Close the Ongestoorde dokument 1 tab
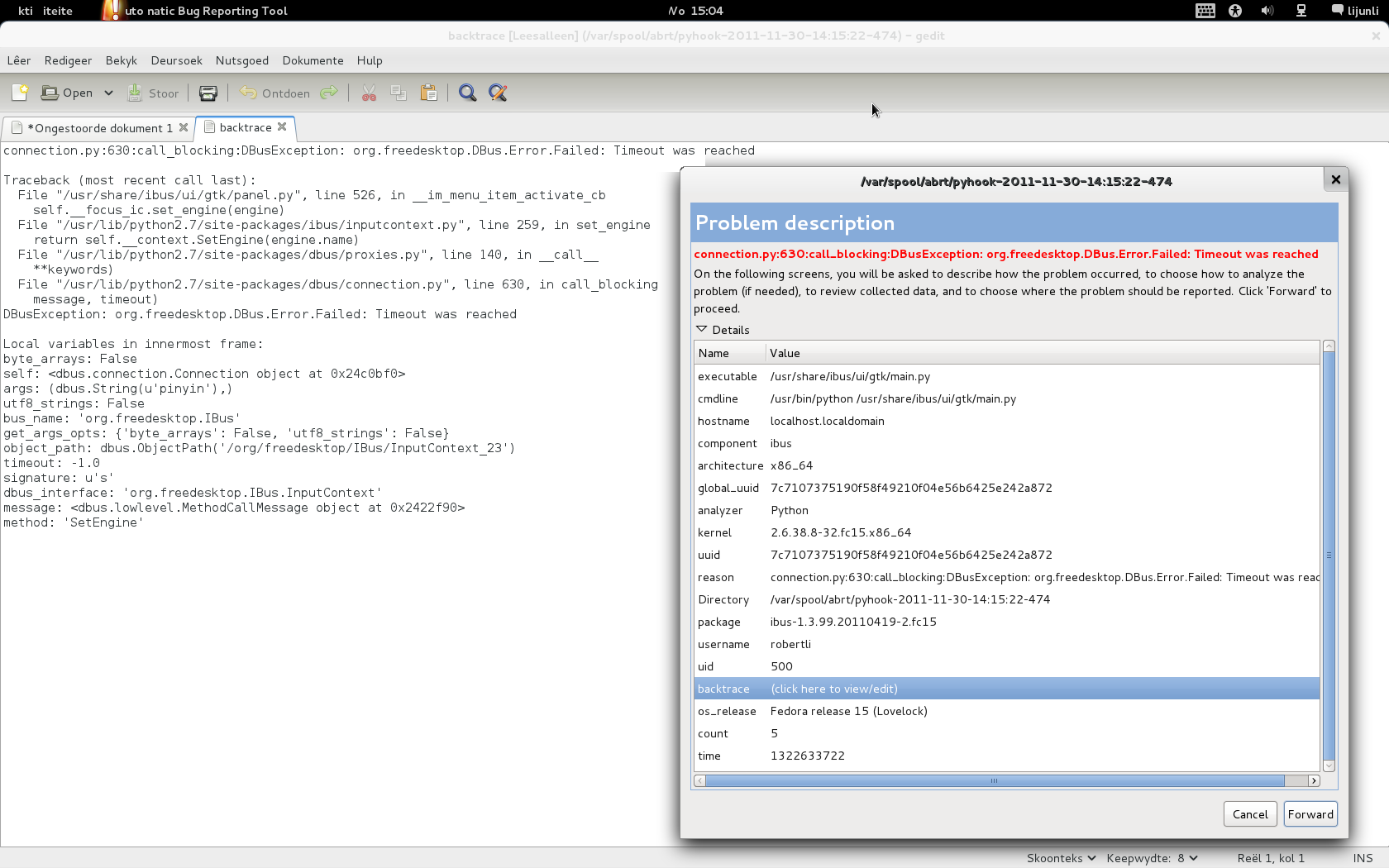Viewport: 1389px width, 868px height. [x=184, y=127]
